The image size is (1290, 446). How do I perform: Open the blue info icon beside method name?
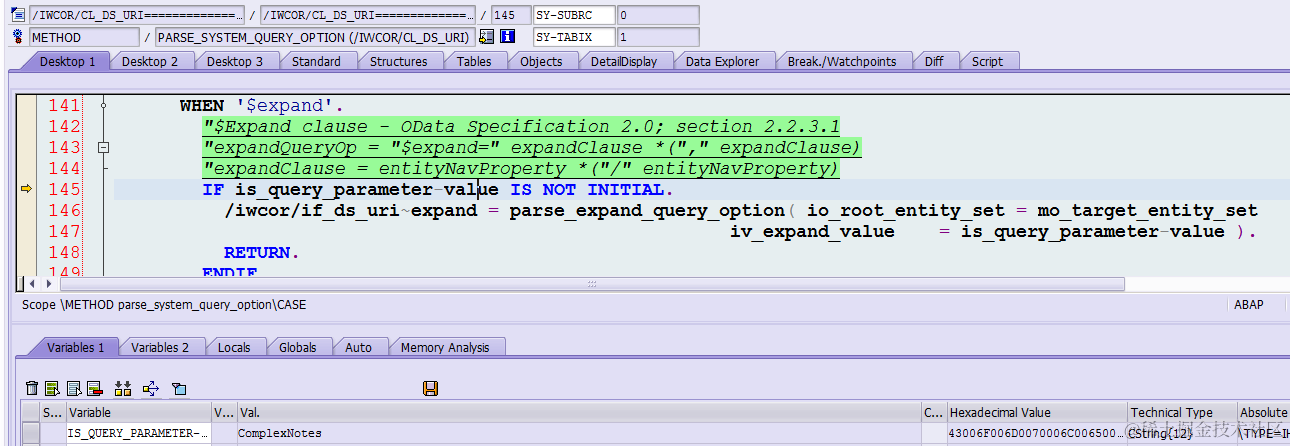pyautogui.click(x=507, y=37)
